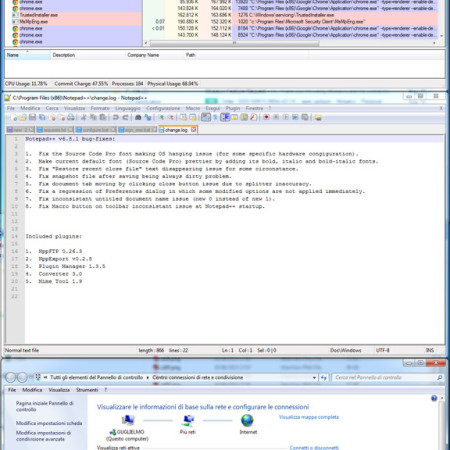The image size is (450, 450).
Task: Click Modifica impostazioni scheda link
Action: point(49,423)
